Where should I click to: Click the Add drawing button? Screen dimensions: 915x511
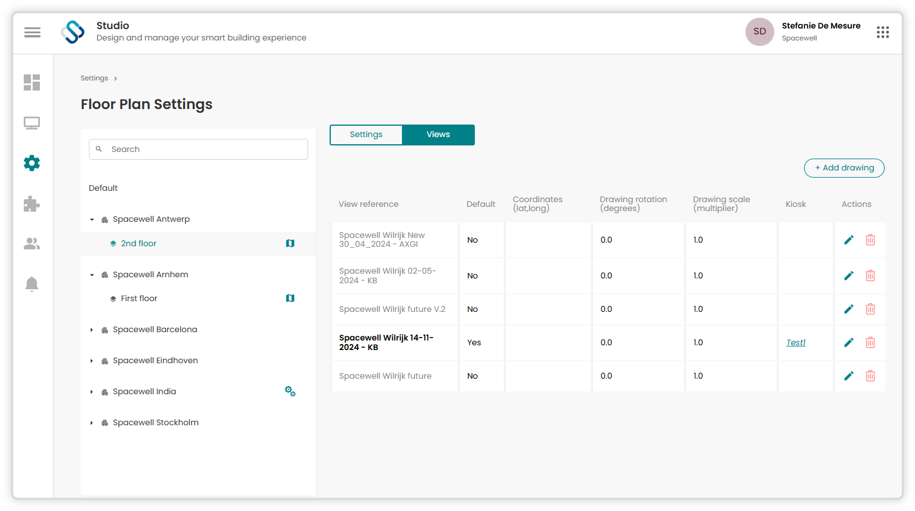[844, 167]
